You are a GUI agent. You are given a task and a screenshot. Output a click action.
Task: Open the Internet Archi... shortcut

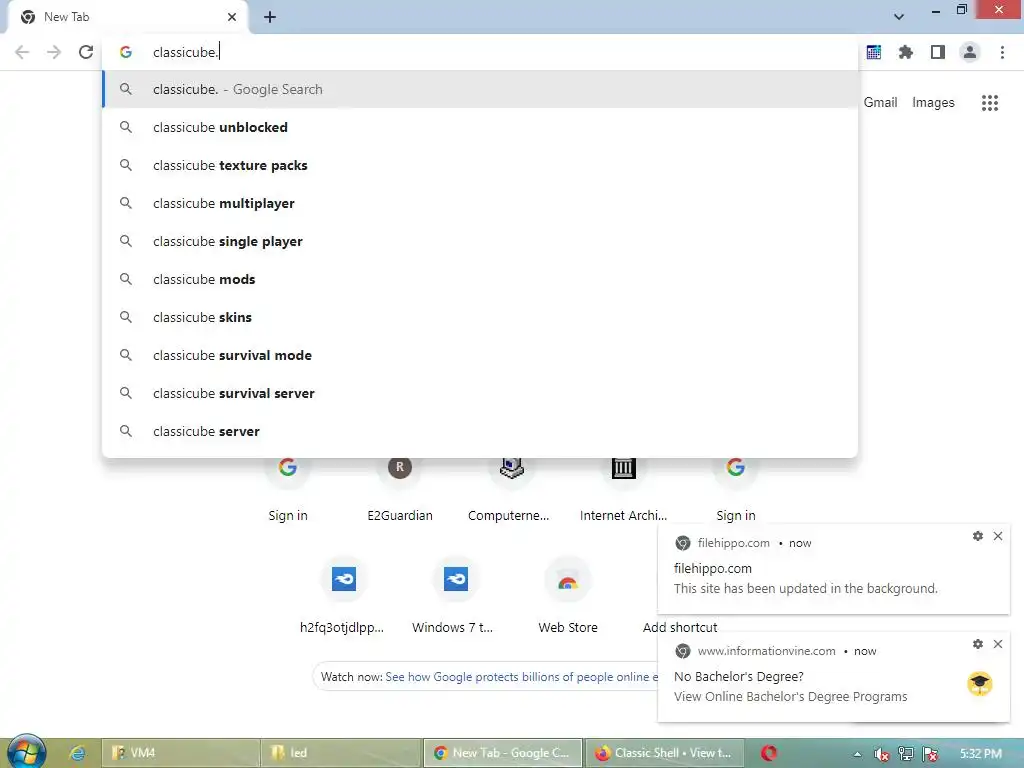623,490
